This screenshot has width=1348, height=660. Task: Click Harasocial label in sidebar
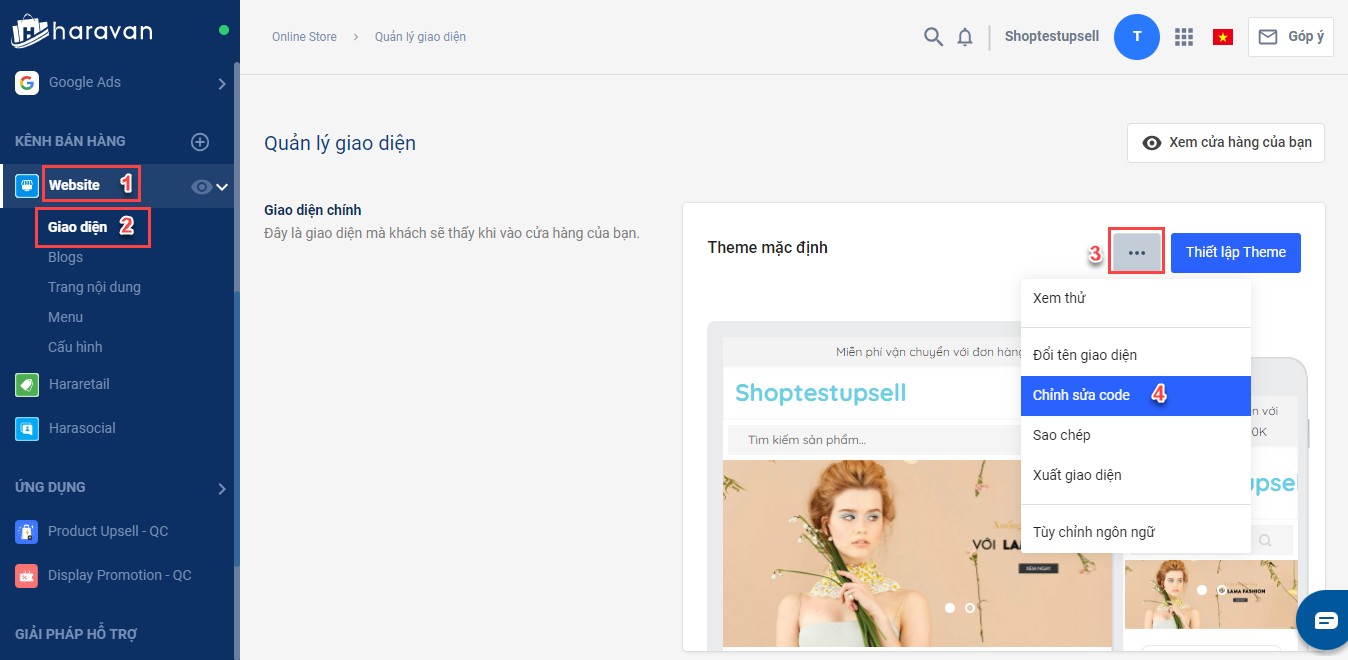pyautogui.click(x=82, y=428)
